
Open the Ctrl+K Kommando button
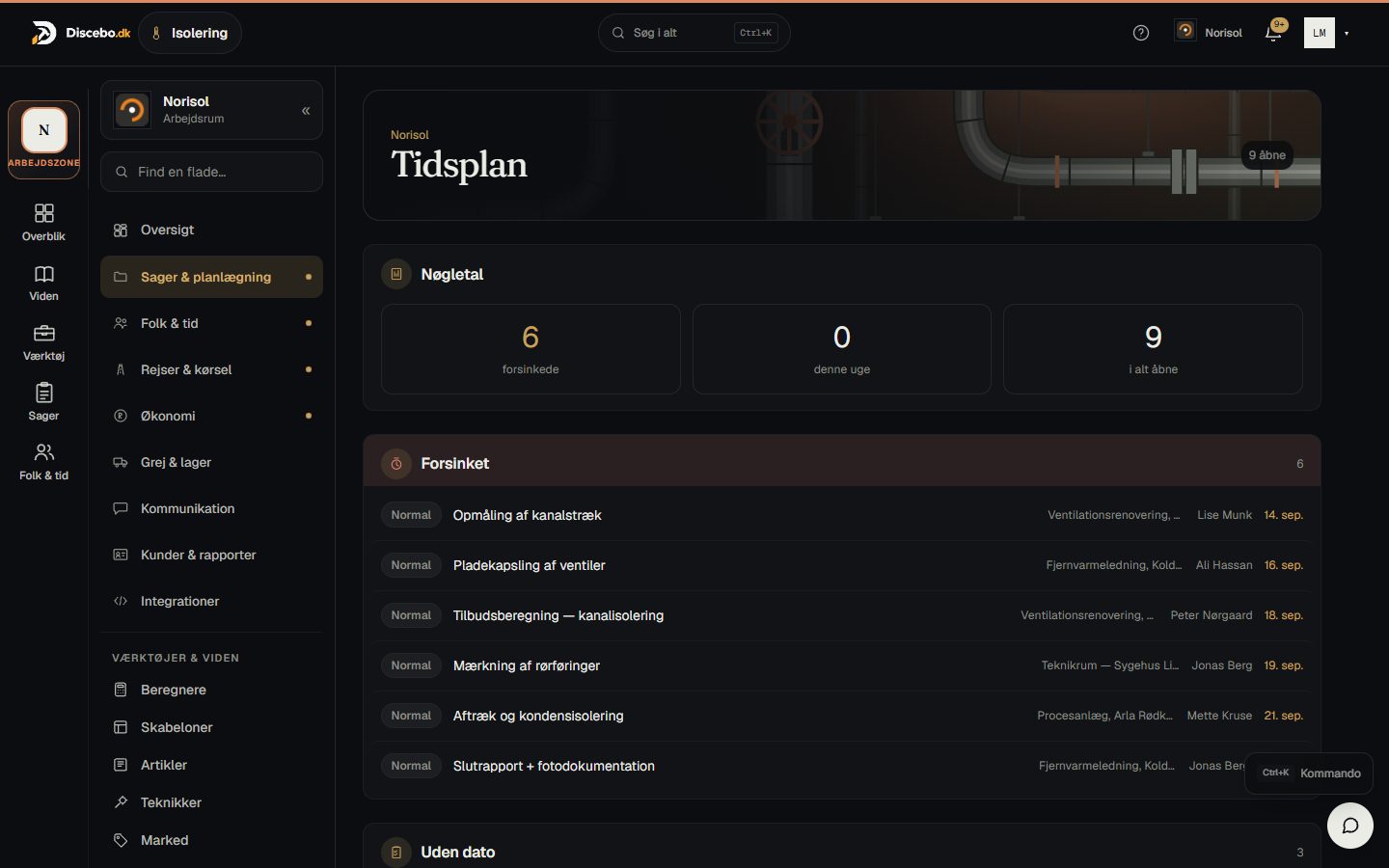coord(1309,773)
